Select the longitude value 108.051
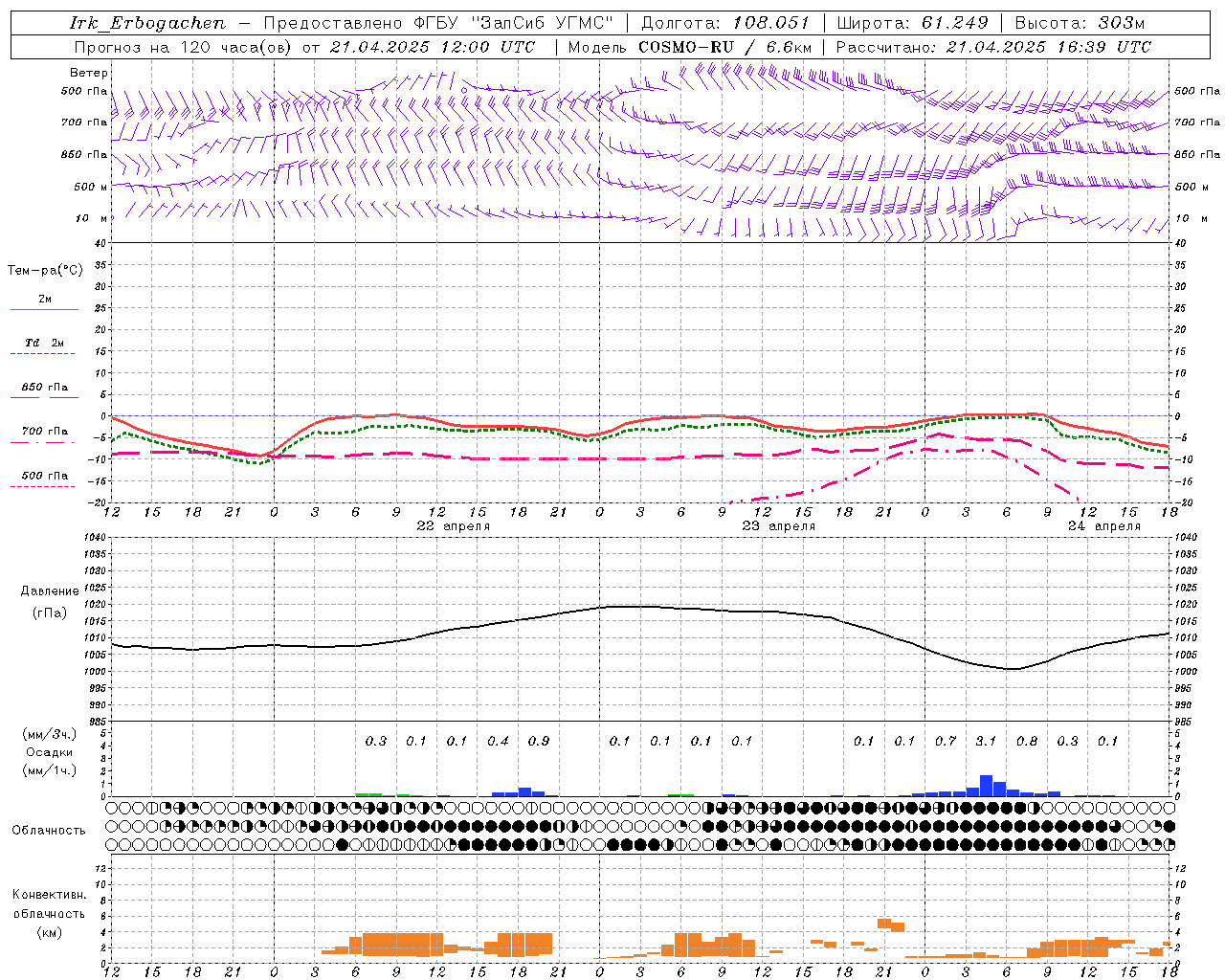 click(x=771, y=23)
